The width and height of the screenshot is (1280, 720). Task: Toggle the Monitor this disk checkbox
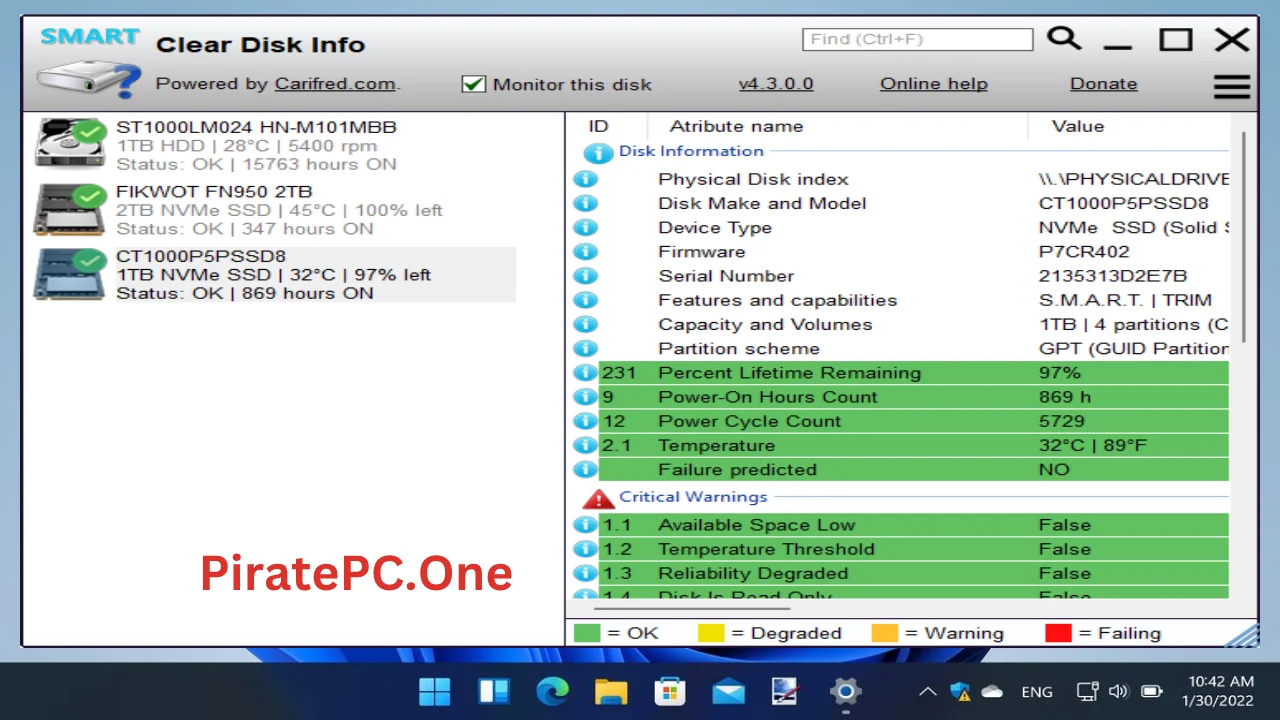[x=473, y=84]
